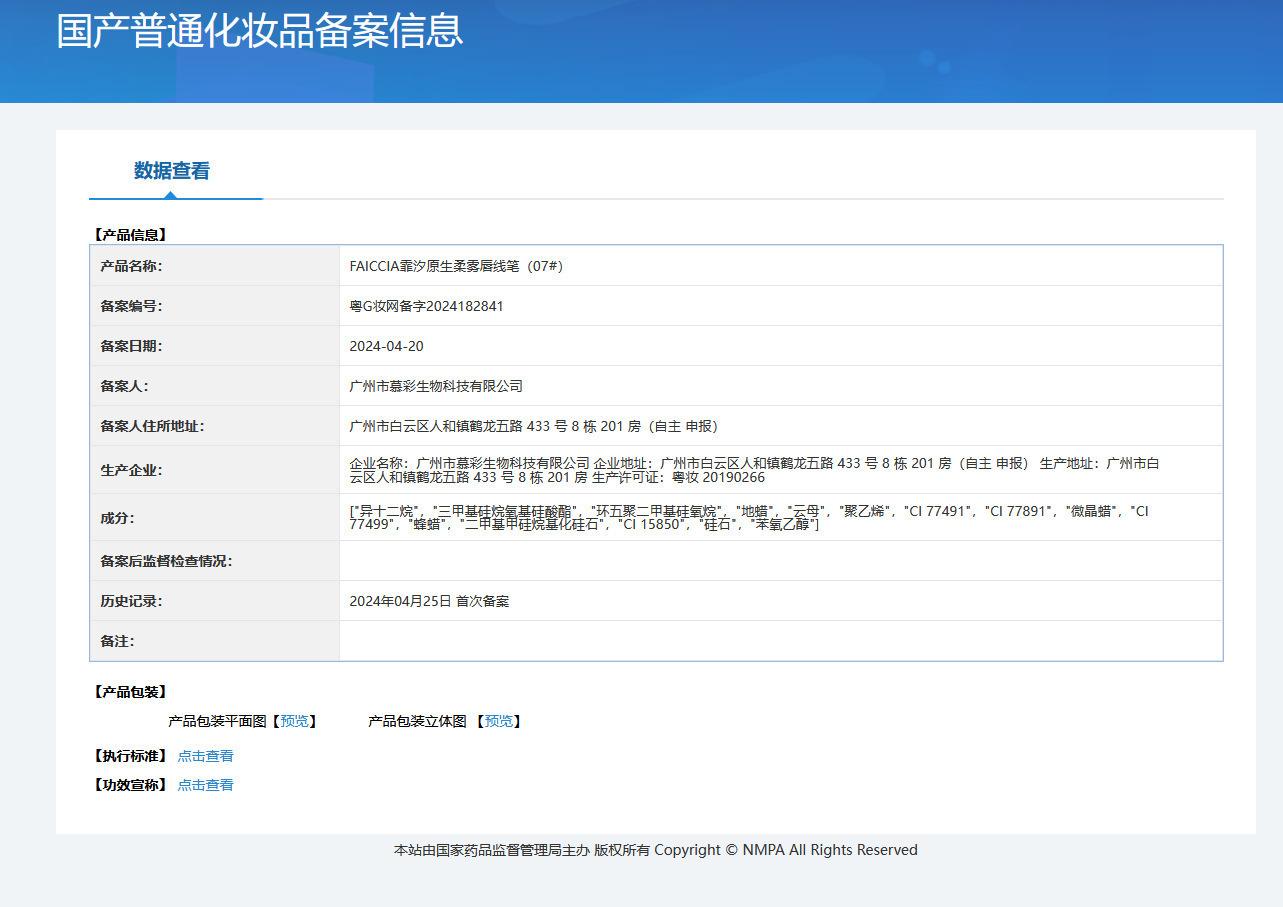Click the 备案编号 value 粤G妆网备字2024182841
The width and height of the screenshot is (1283, 907).
click(x=427, y=306)
